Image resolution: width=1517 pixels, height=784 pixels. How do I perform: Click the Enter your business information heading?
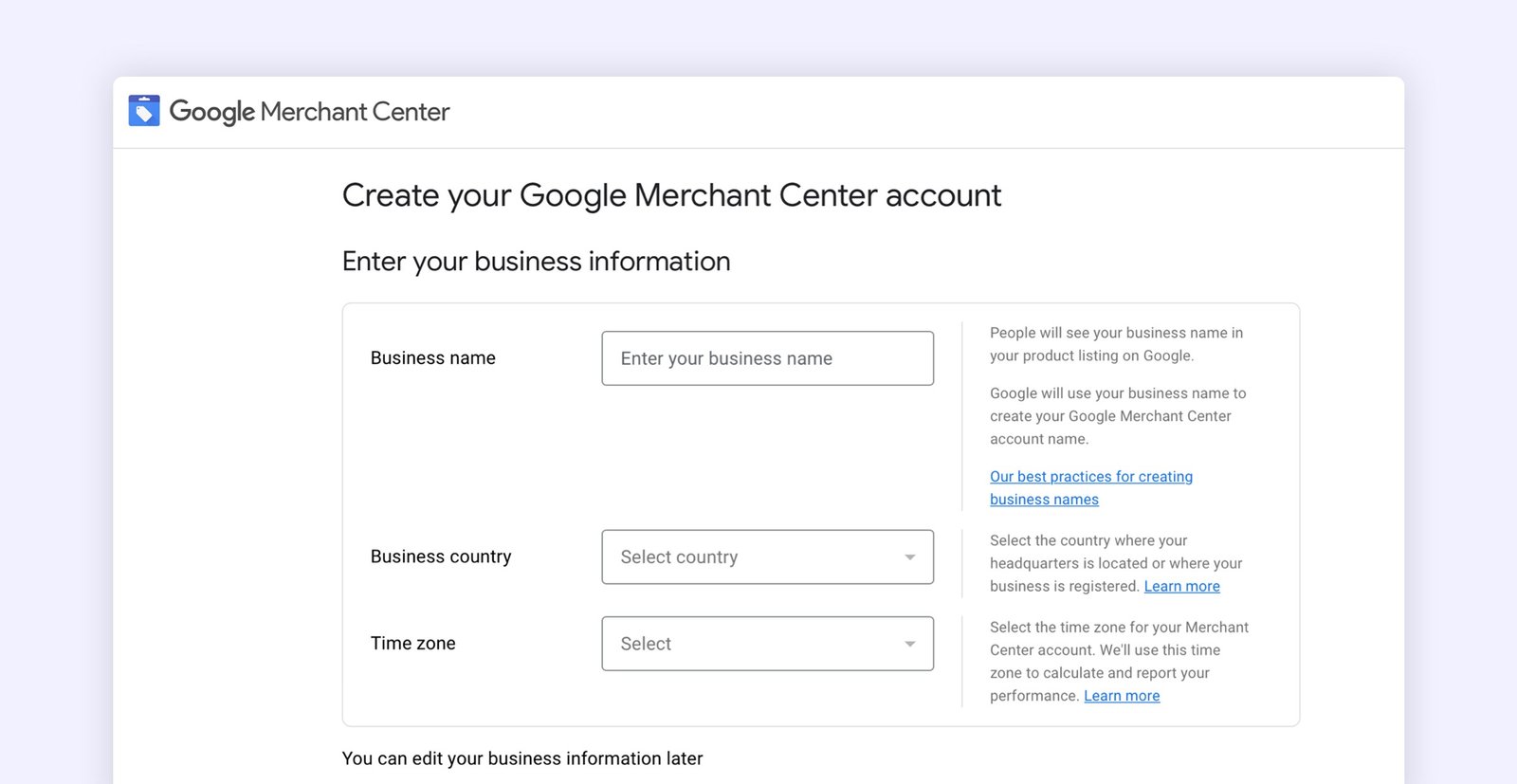coord(537,262)
